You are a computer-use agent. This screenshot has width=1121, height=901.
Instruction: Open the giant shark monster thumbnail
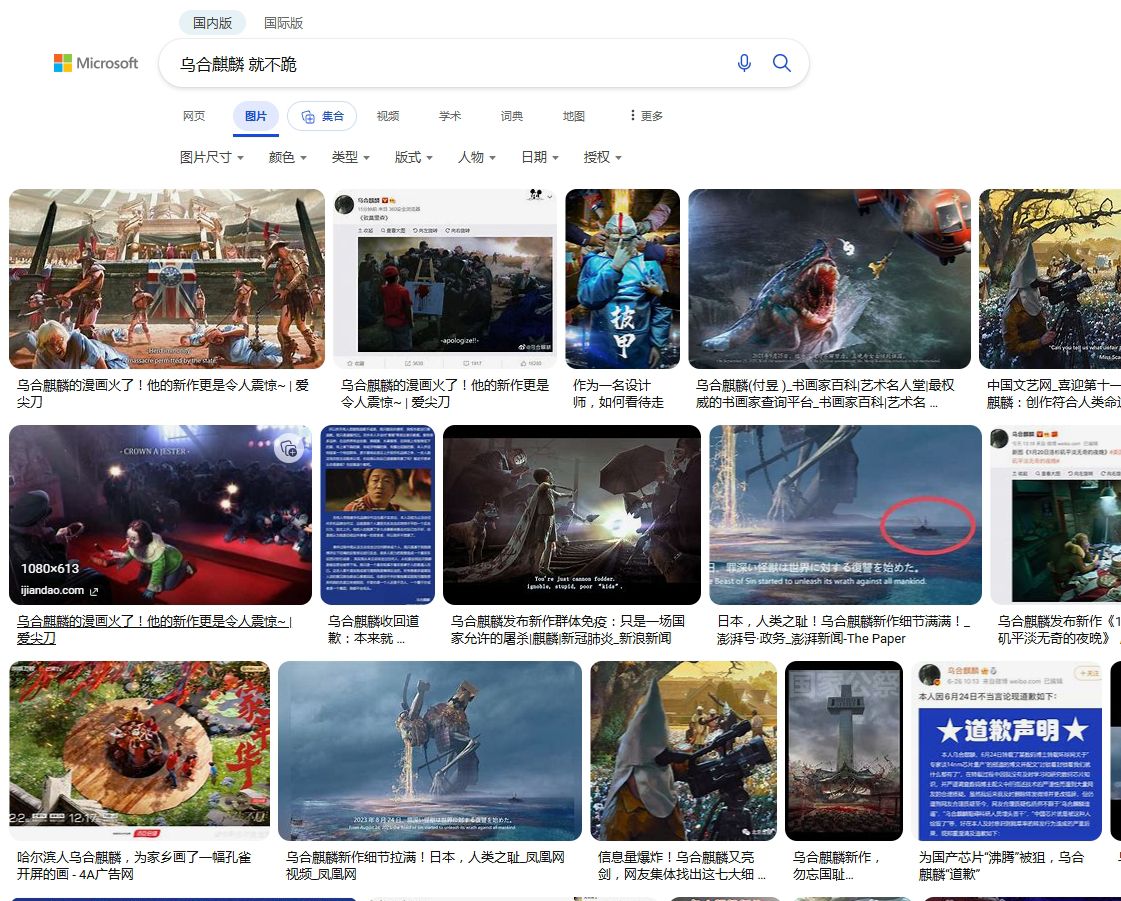(x=829, y=279)
